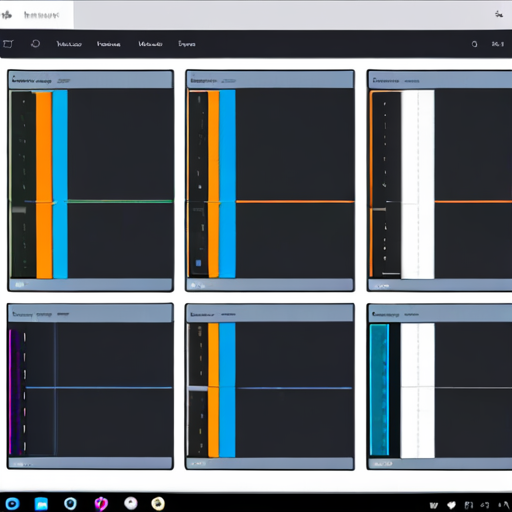The height and width of the screenshot is (512, 512).
Task: Click the square panel icon in dark toolbar
Action: click(8, 44)
